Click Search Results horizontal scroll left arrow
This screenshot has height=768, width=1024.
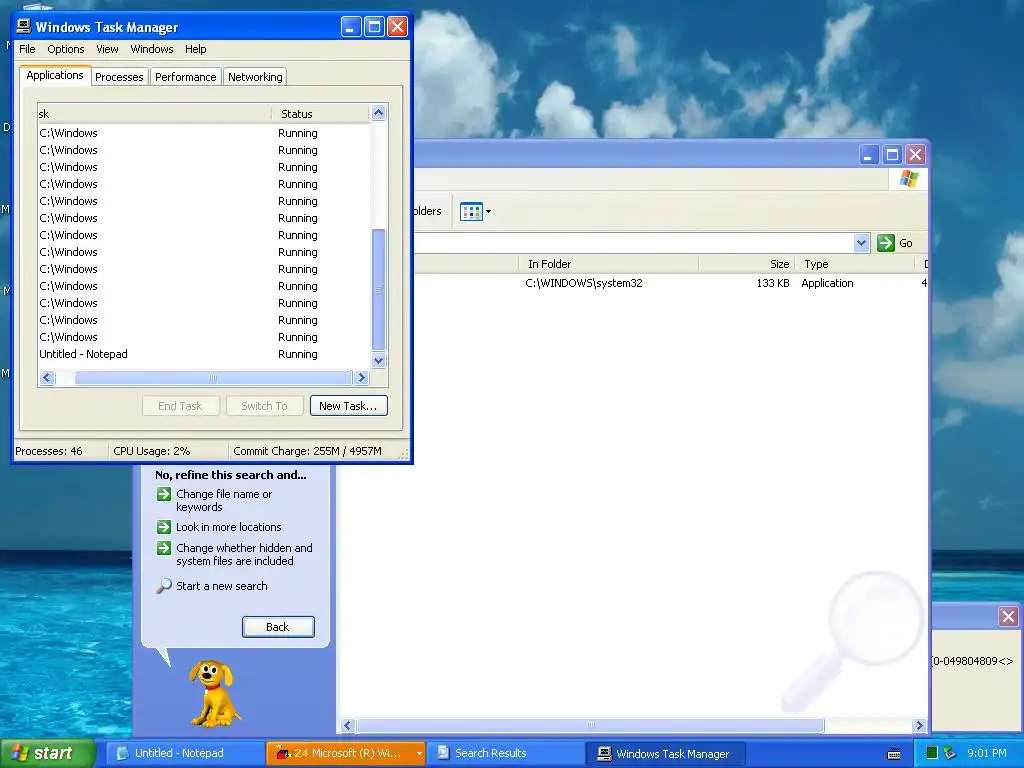pyautogui.click(x=347, y=726)
